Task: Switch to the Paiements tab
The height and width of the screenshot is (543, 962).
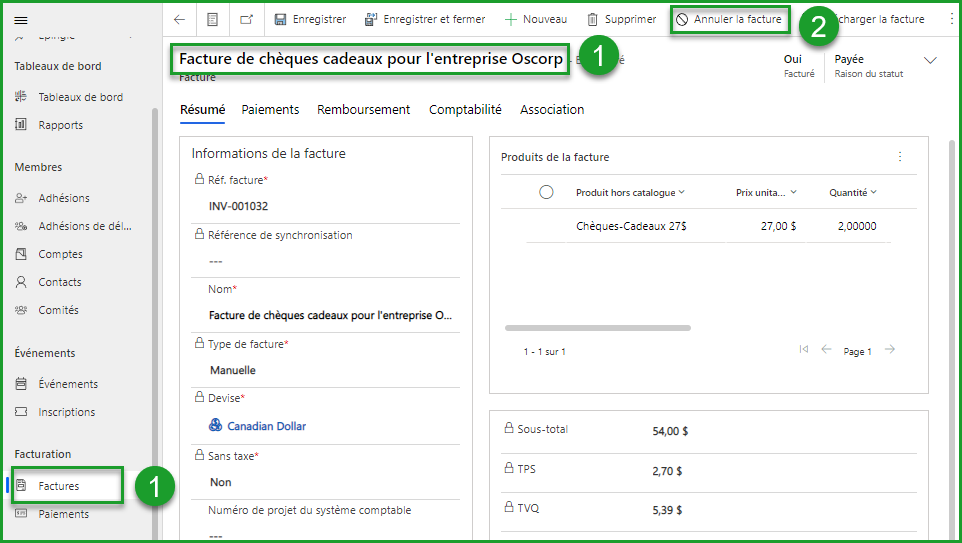Action: 270,109
